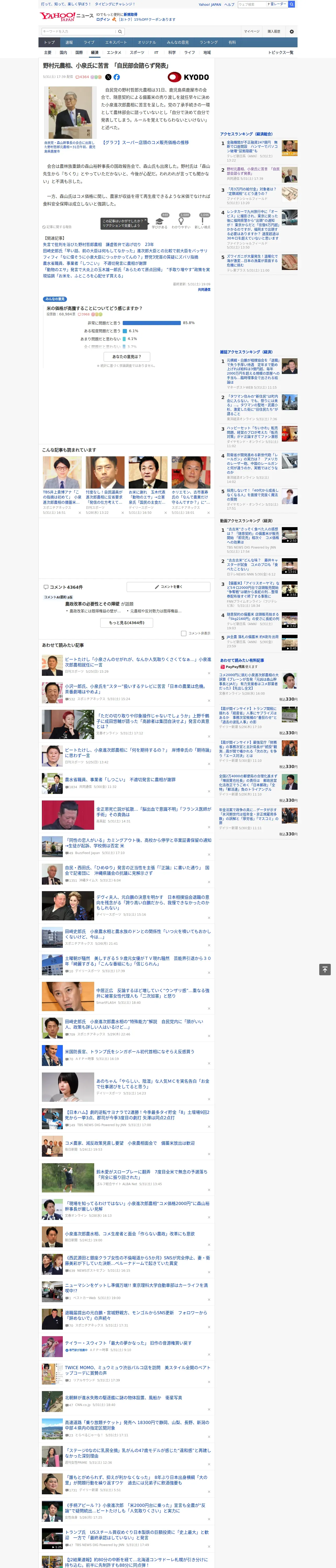This screenshot has width=336, height=1568.
Task: Select the エンタメ category tab
Action: click(114, 52)
